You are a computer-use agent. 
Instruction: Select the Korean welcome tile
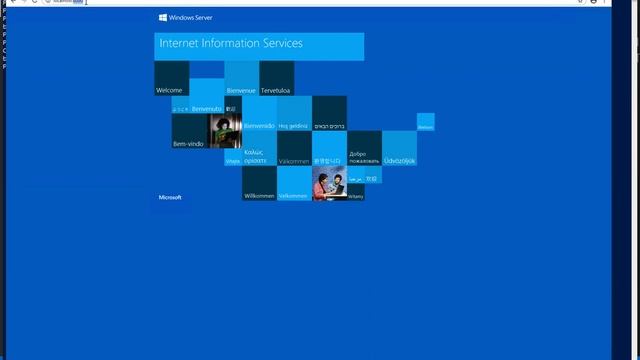[x=329, y=148]
